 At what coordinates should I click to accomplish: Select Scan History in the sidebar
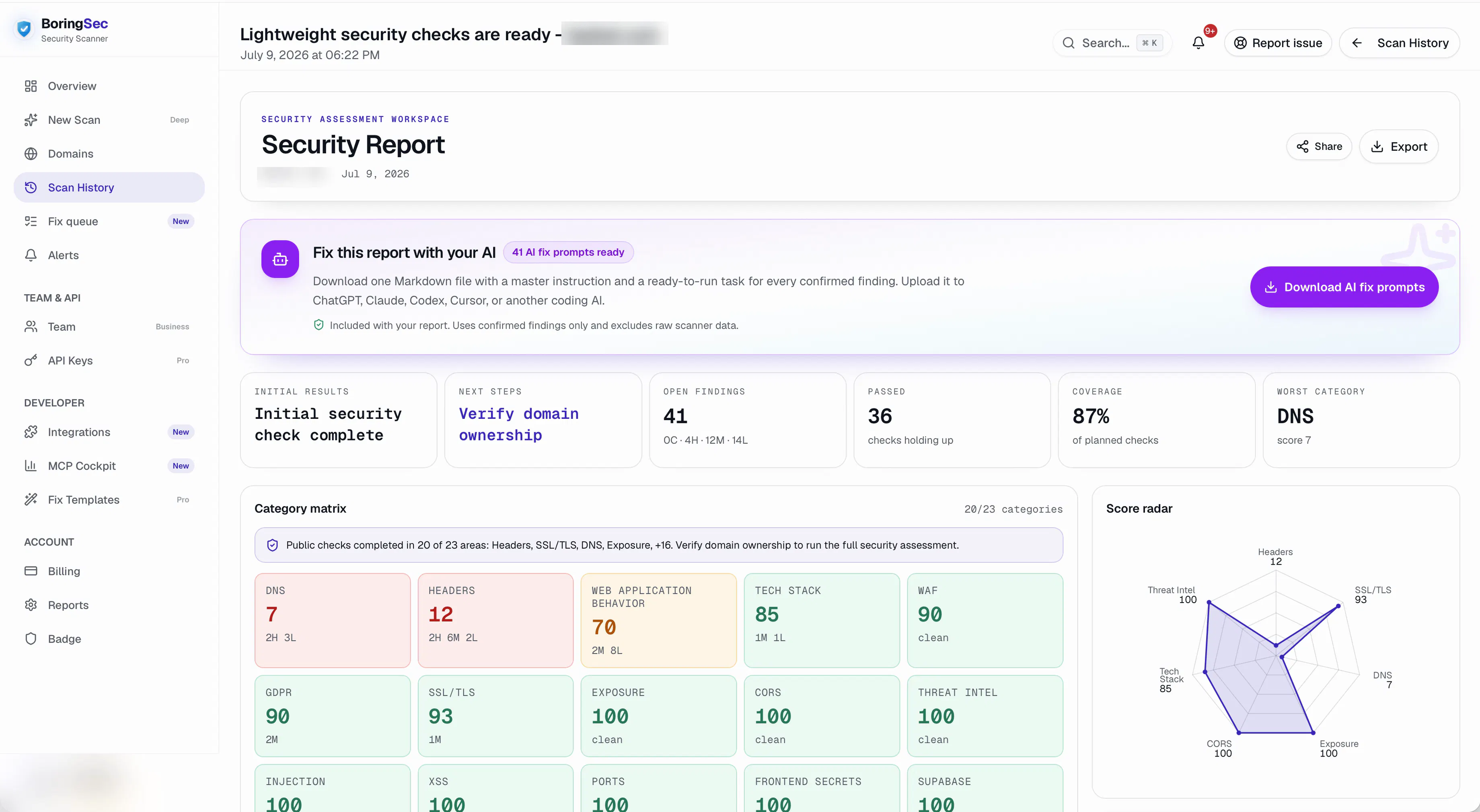pos(109,188)
